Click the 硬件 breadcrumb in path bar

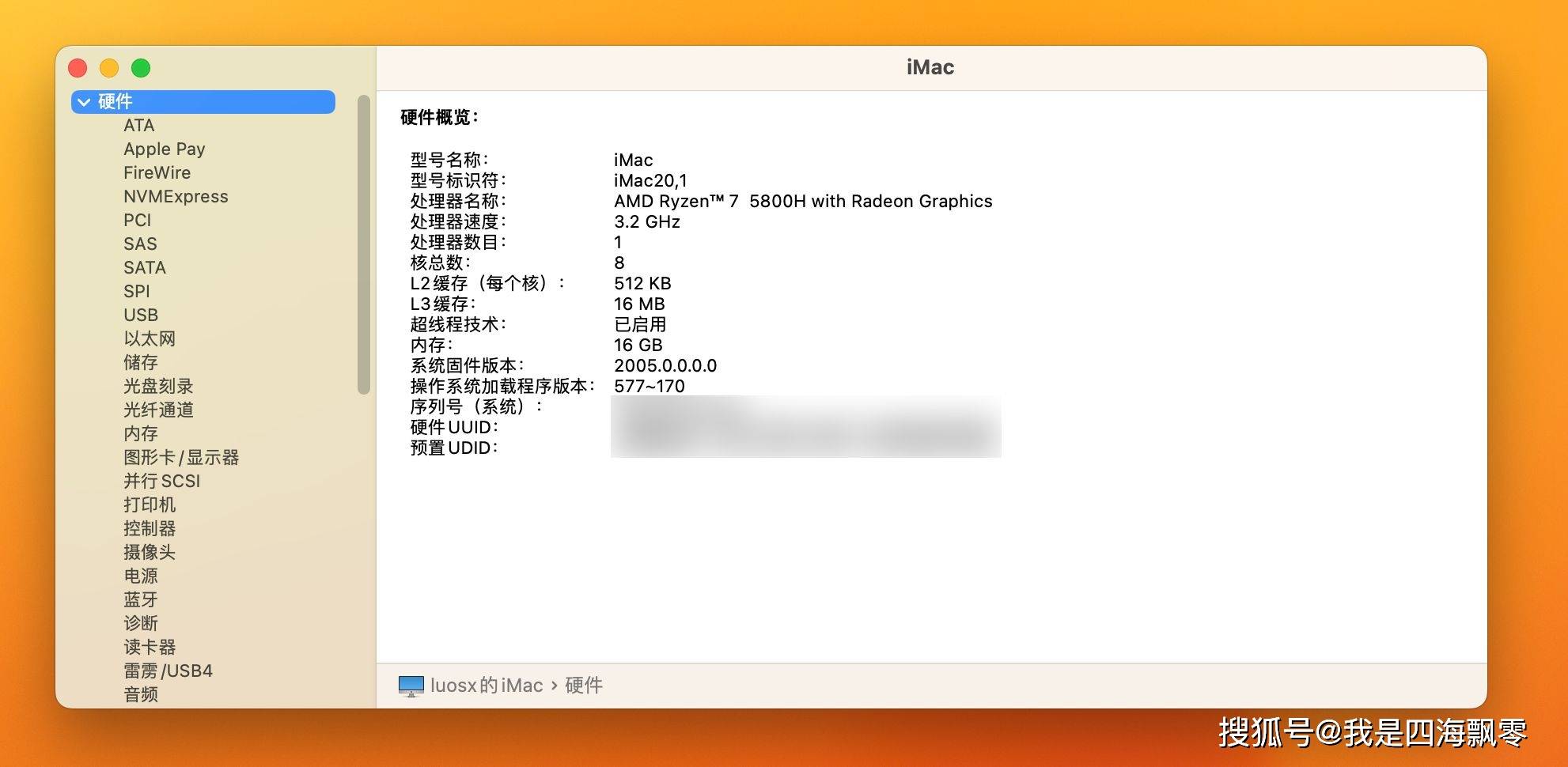[x=584, y=686]
